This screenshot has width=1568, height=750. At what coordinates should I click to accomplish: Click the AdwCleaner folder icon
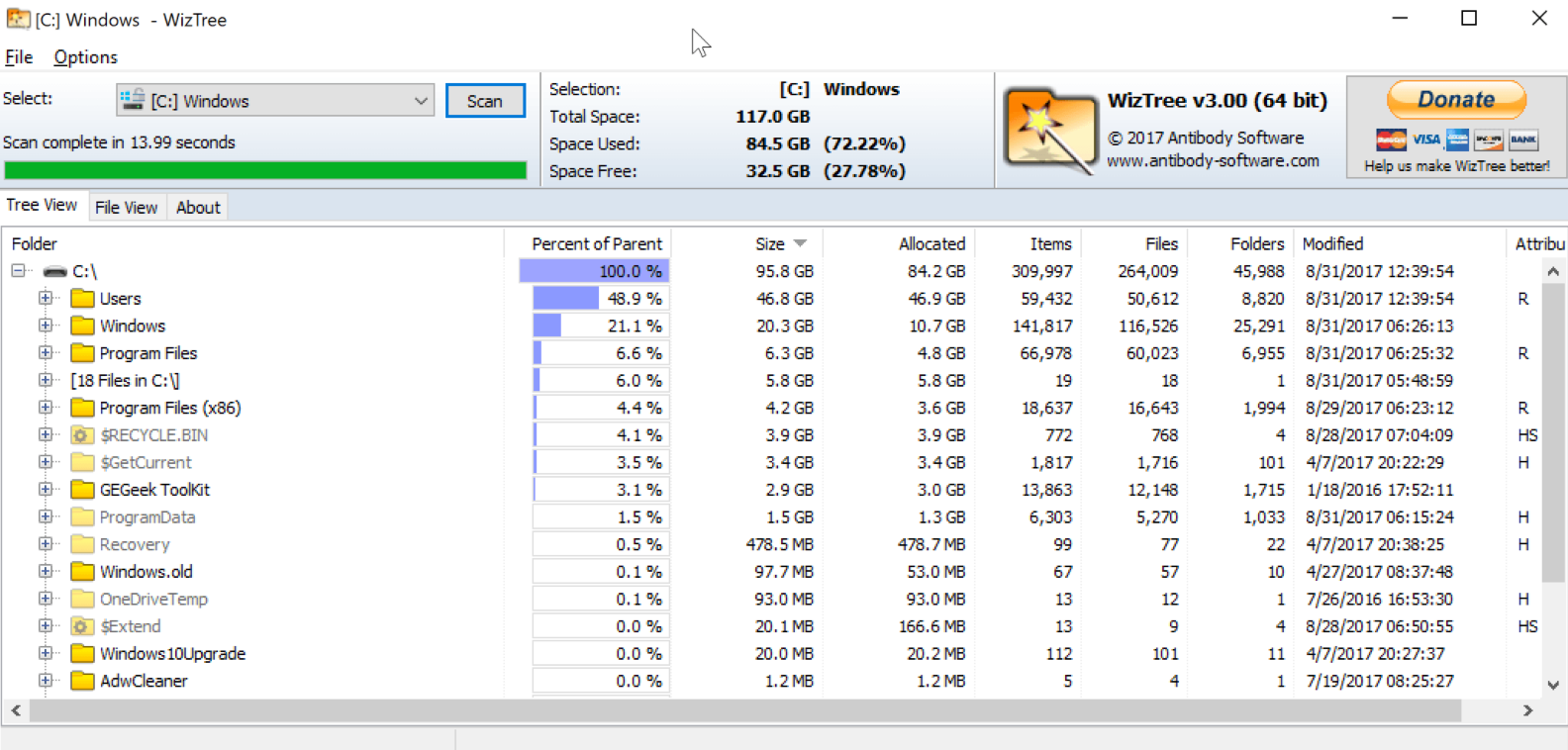[x=83, y=681]
